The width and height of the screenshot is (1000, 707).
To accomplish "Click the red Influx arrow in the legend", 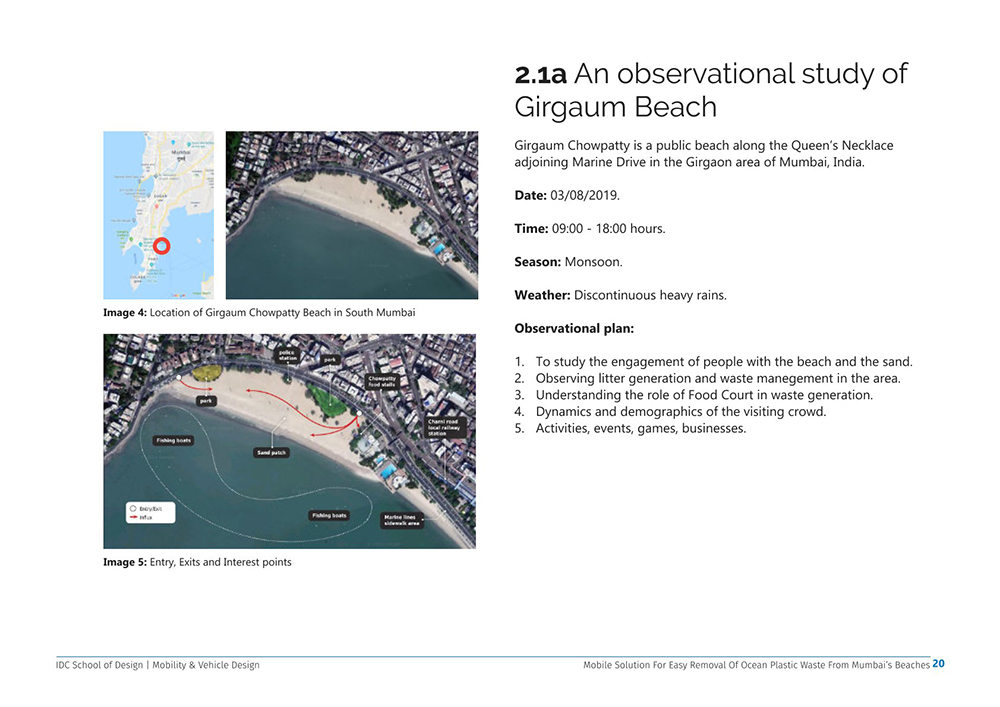I will (132, 518).
